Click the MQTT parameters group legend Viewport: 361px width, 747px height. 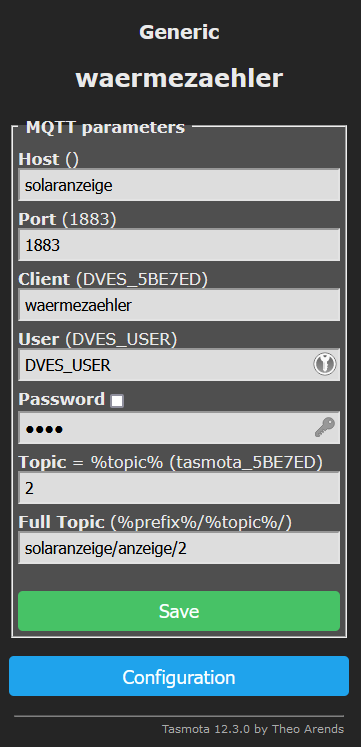105,127
